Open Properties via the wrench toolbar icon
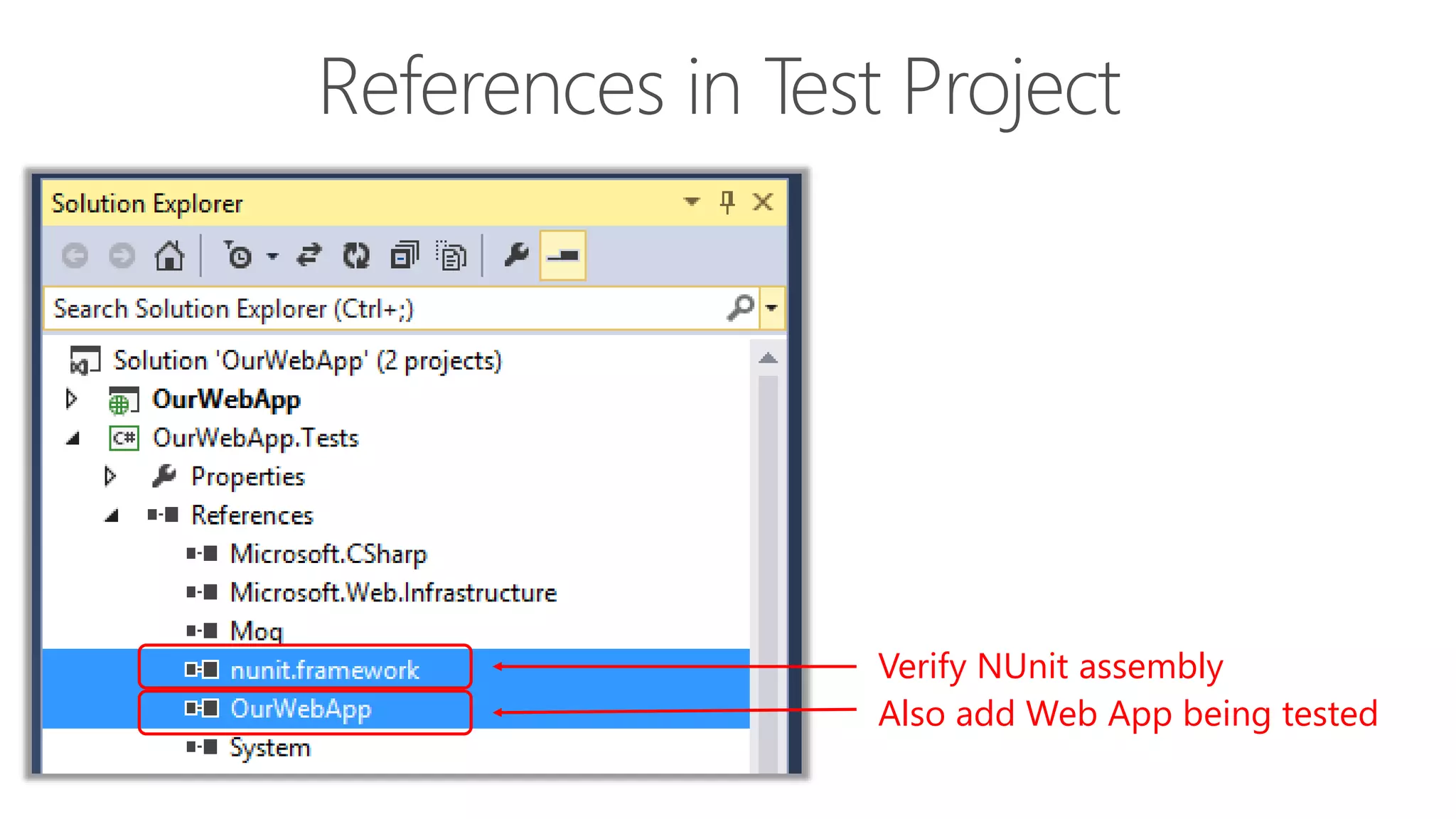 point(516,255)
